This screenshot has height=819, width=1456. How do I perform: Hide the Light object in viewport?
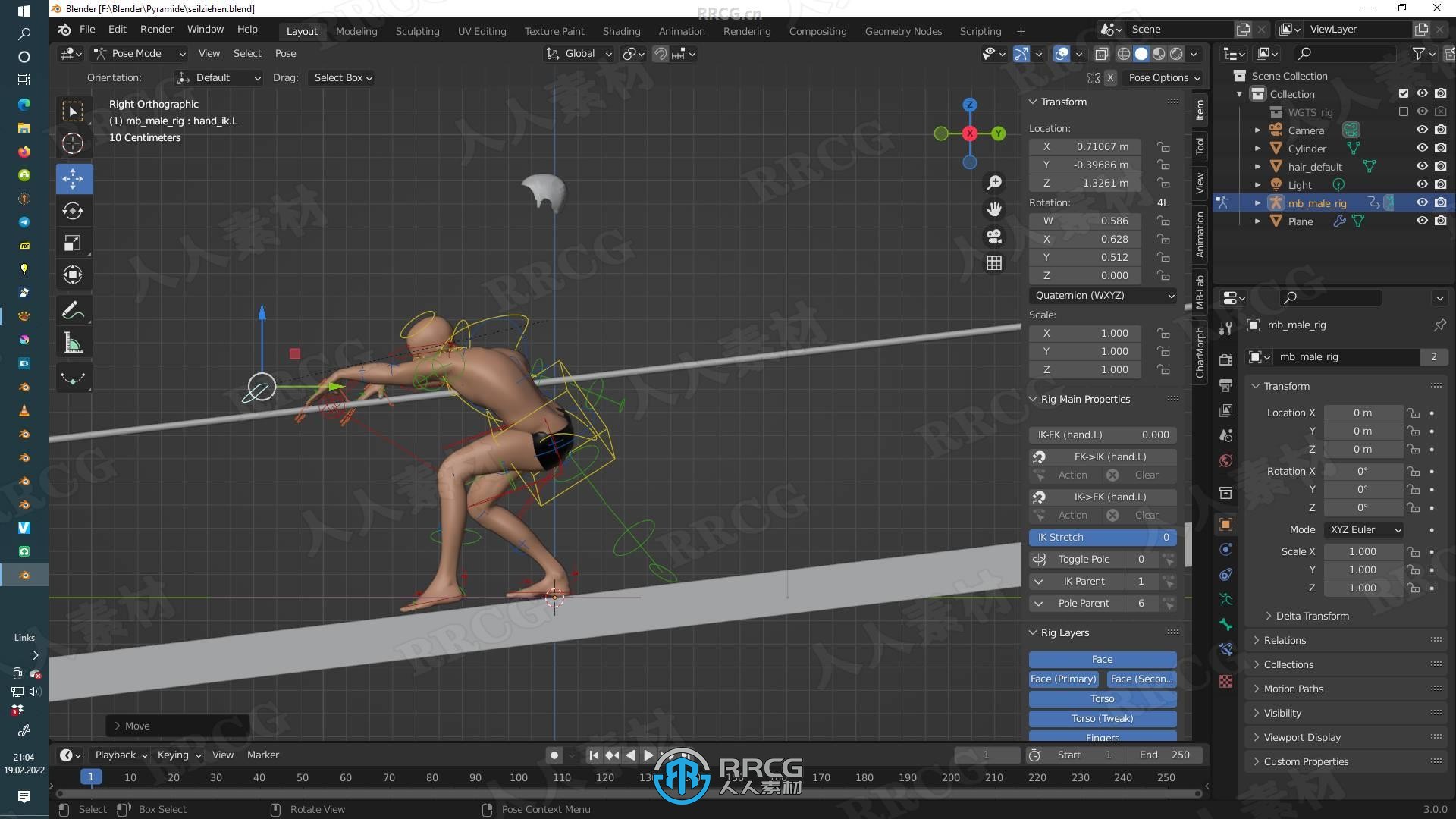(1422, 185)
